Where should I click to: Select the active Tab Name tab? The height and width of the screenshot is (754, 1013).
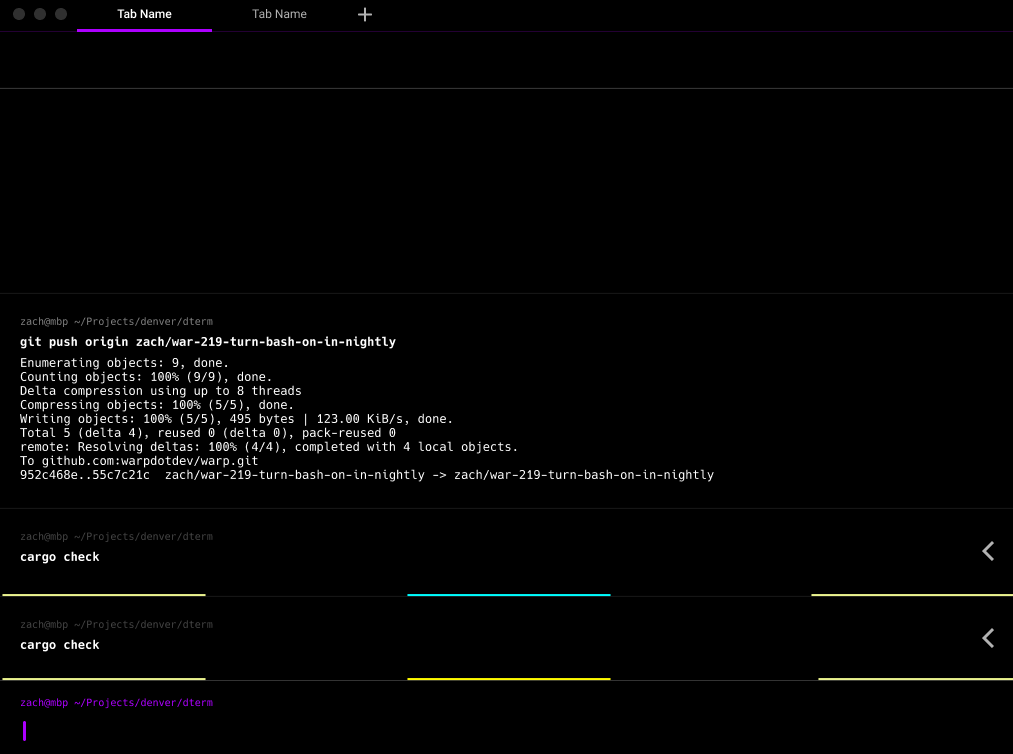[144, 14]
